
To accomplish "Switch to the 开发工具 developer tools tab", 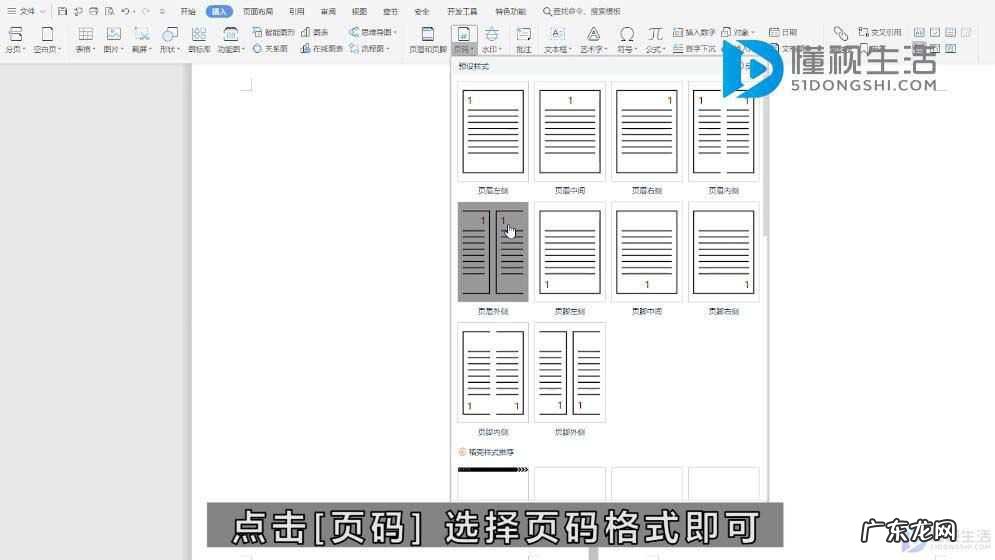I will pyautogui.click(x=462, y=11).
